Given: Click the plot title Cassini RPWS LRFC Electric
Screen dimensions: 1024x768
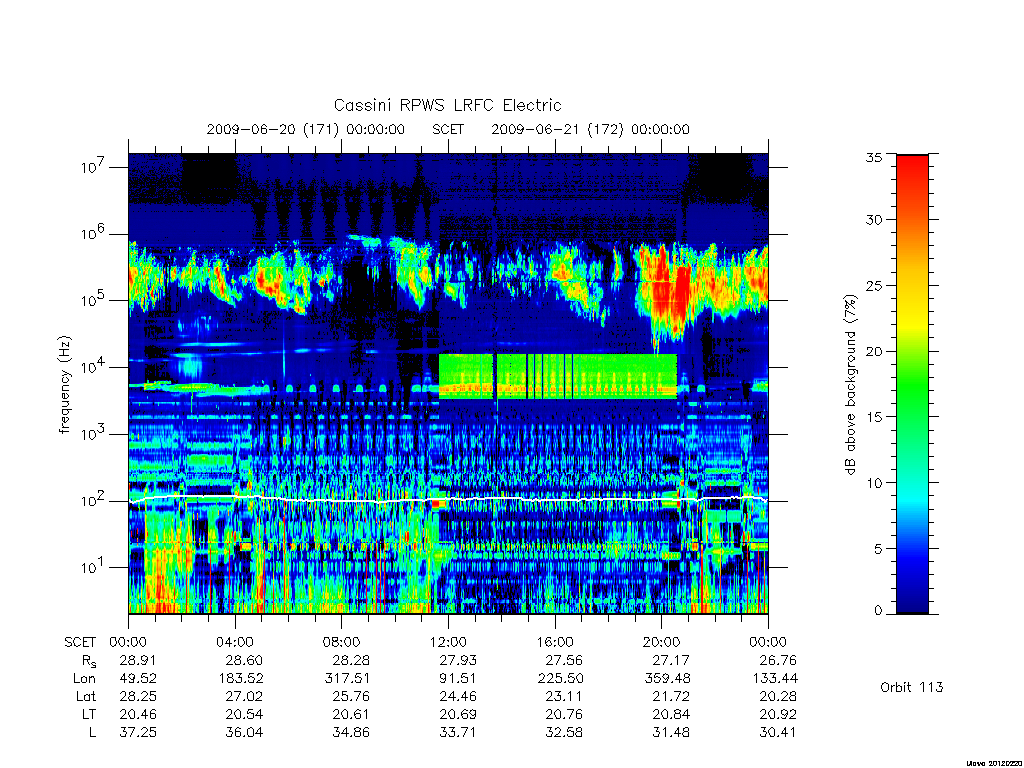Looking at the screenshot, I should tap(447, 105).
